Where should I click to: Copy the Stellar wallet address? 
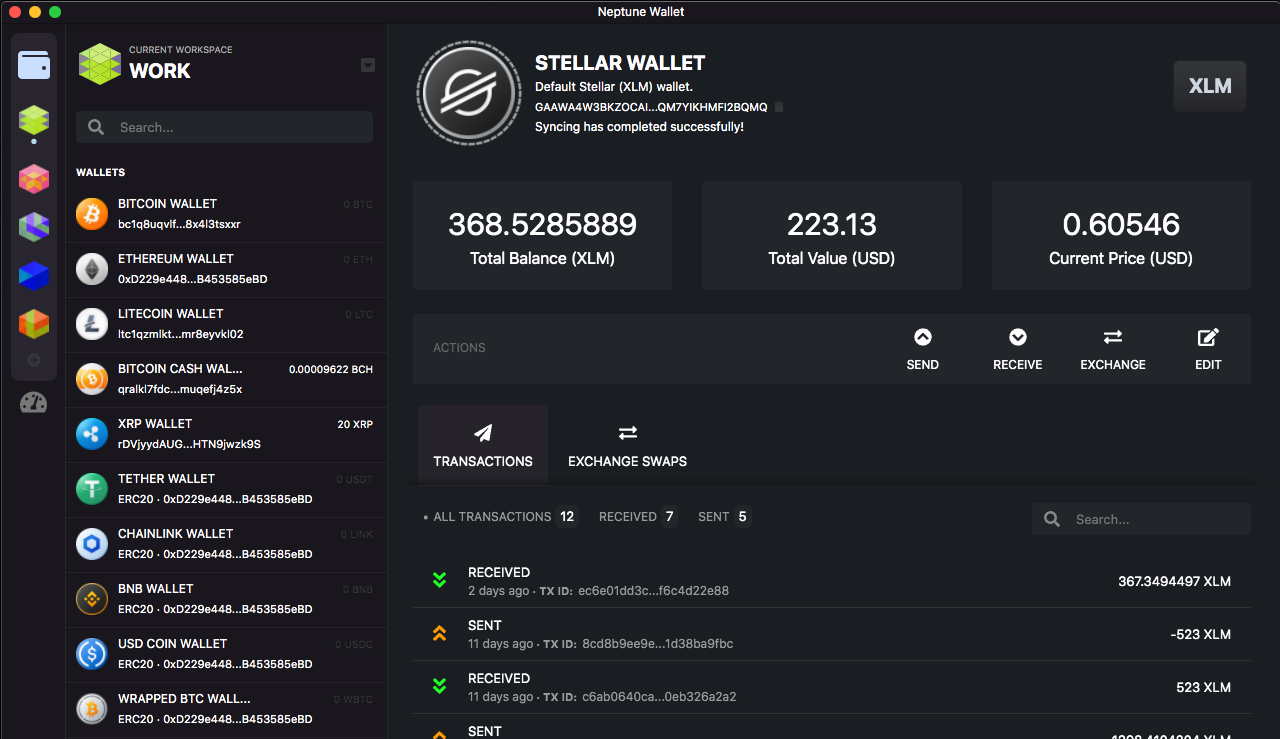(779, 107)
